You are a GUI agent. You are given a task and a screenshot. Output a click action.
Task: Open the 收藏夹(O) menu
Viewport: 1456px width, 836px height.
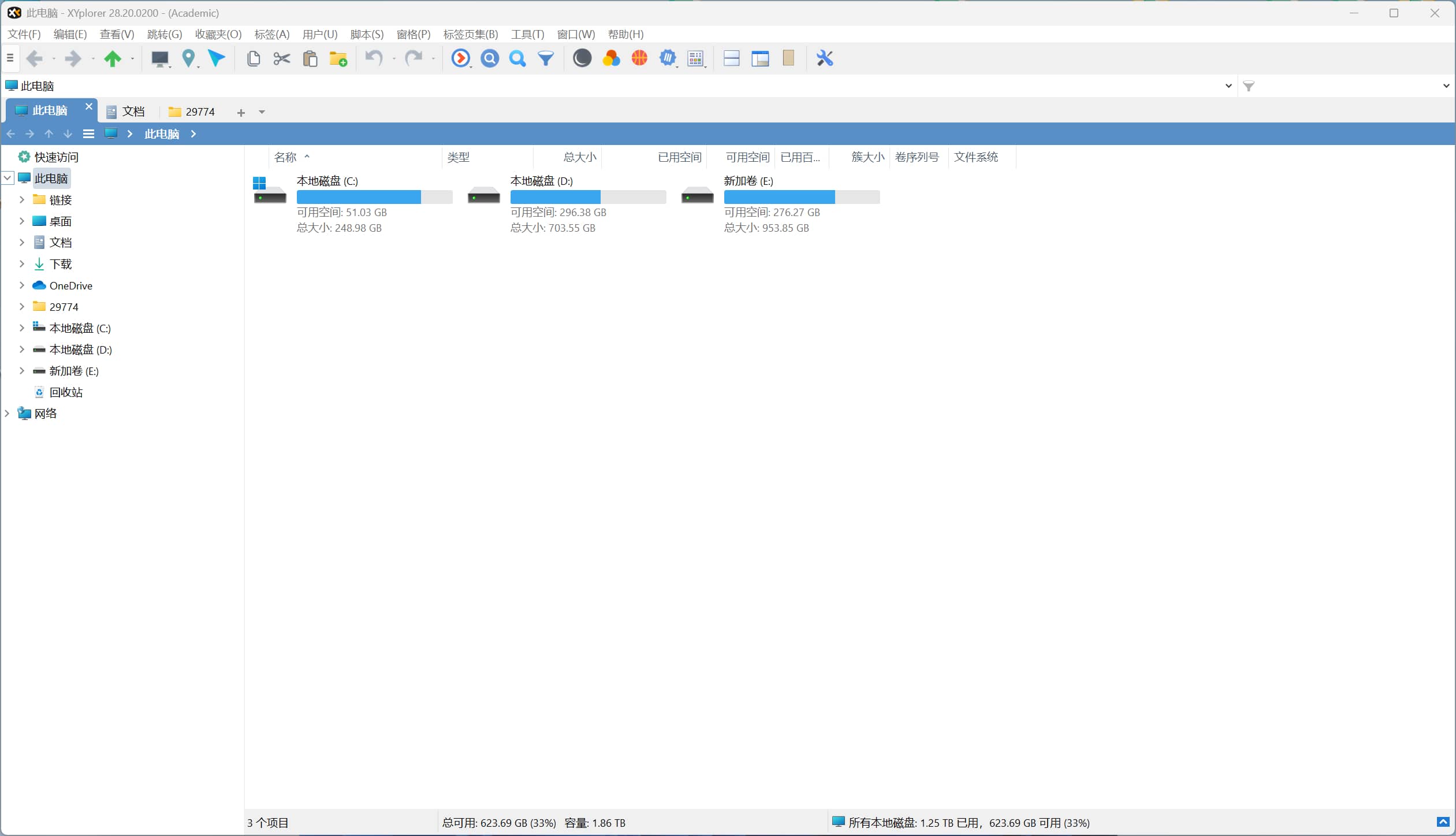pos(218,34)
